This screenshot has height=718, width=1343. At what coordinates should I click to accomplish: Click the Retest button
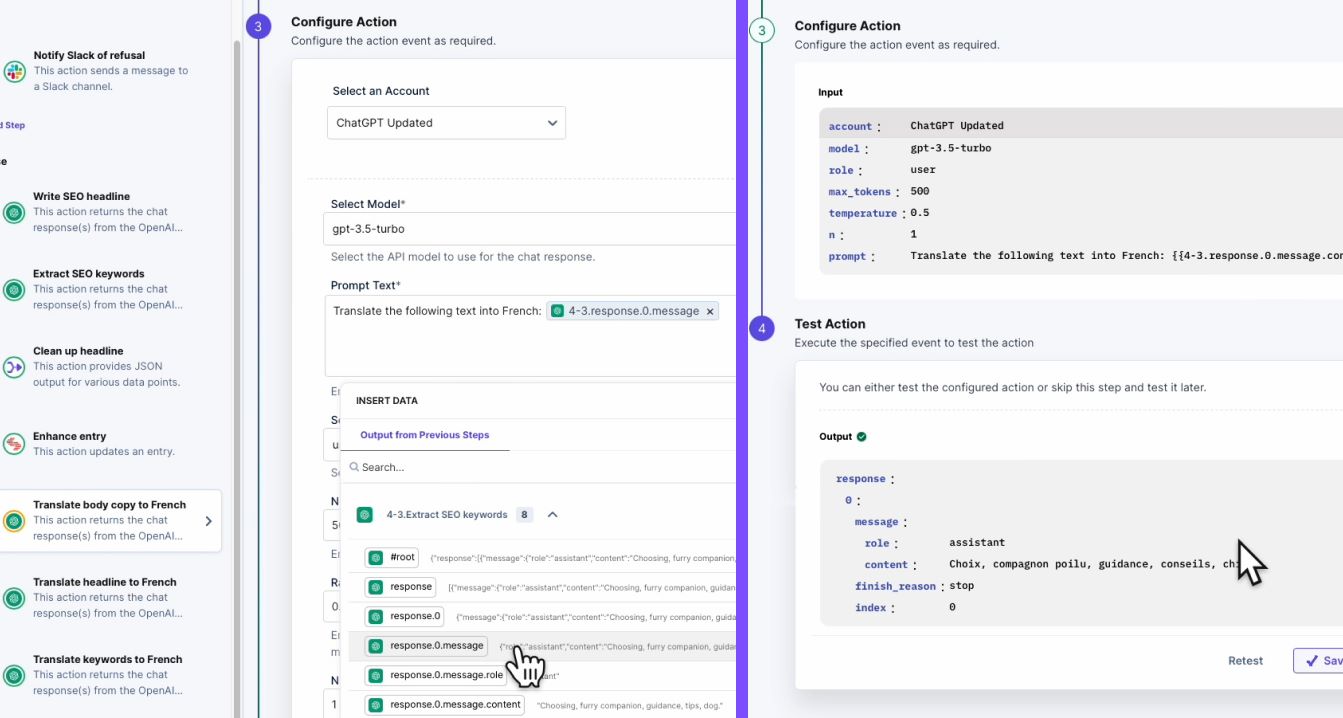[x=1245, y=661]
